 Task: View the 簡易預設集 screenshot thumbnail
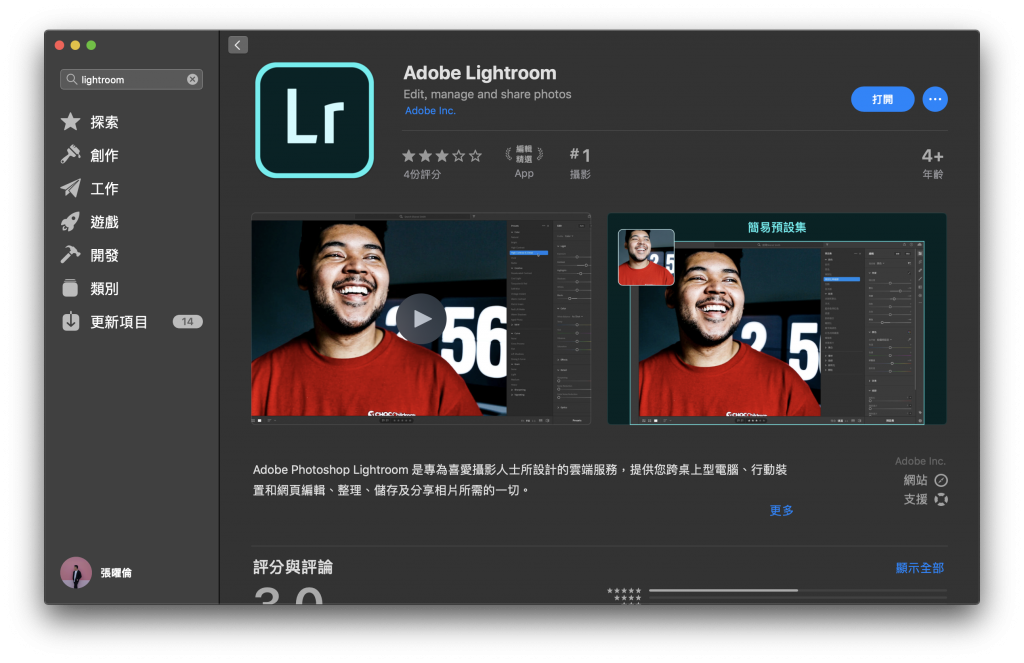click(x=776, y=319)
